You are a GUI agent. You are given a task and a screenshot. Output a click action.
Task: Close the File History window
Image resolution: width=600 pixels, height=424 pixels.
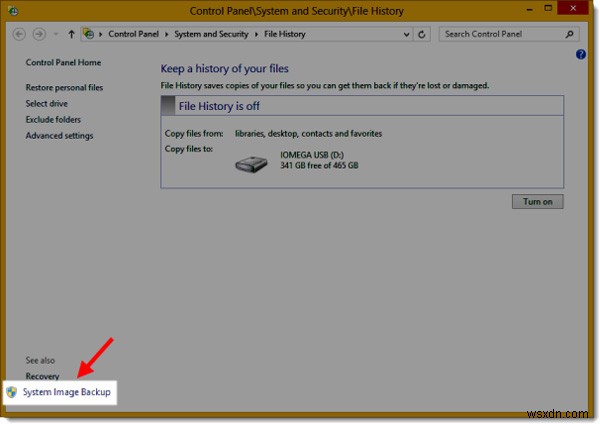573,8
